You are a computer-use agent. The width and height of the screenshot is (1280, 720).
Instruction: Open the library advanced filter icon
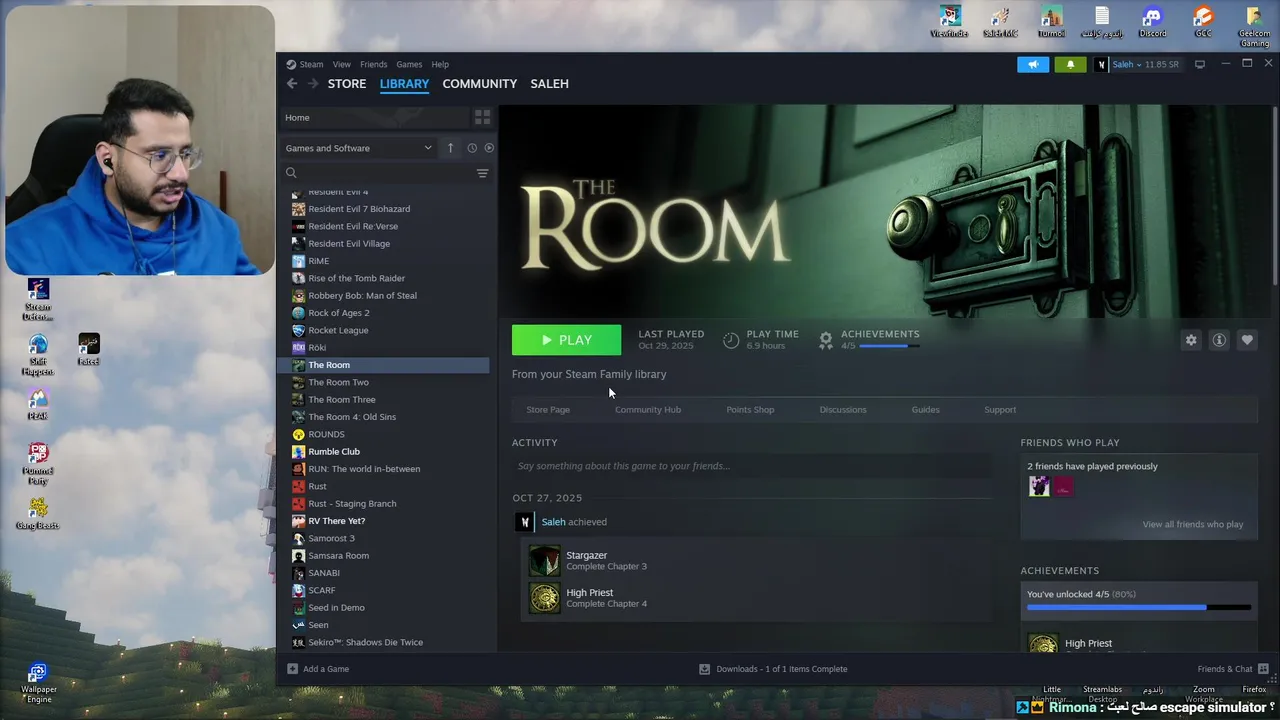[x=482, y=173]
